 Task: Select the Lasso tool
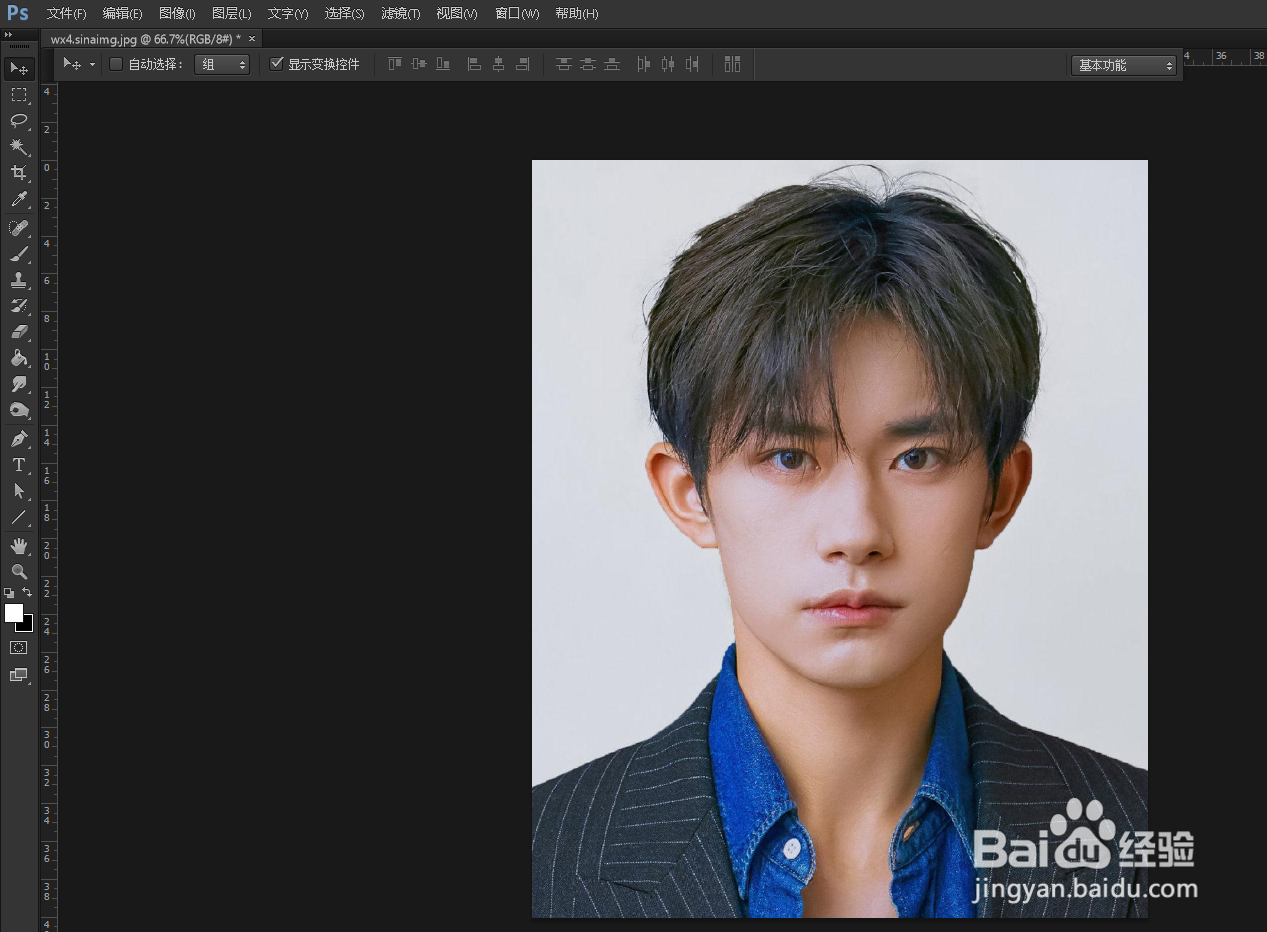pos(19,122)
